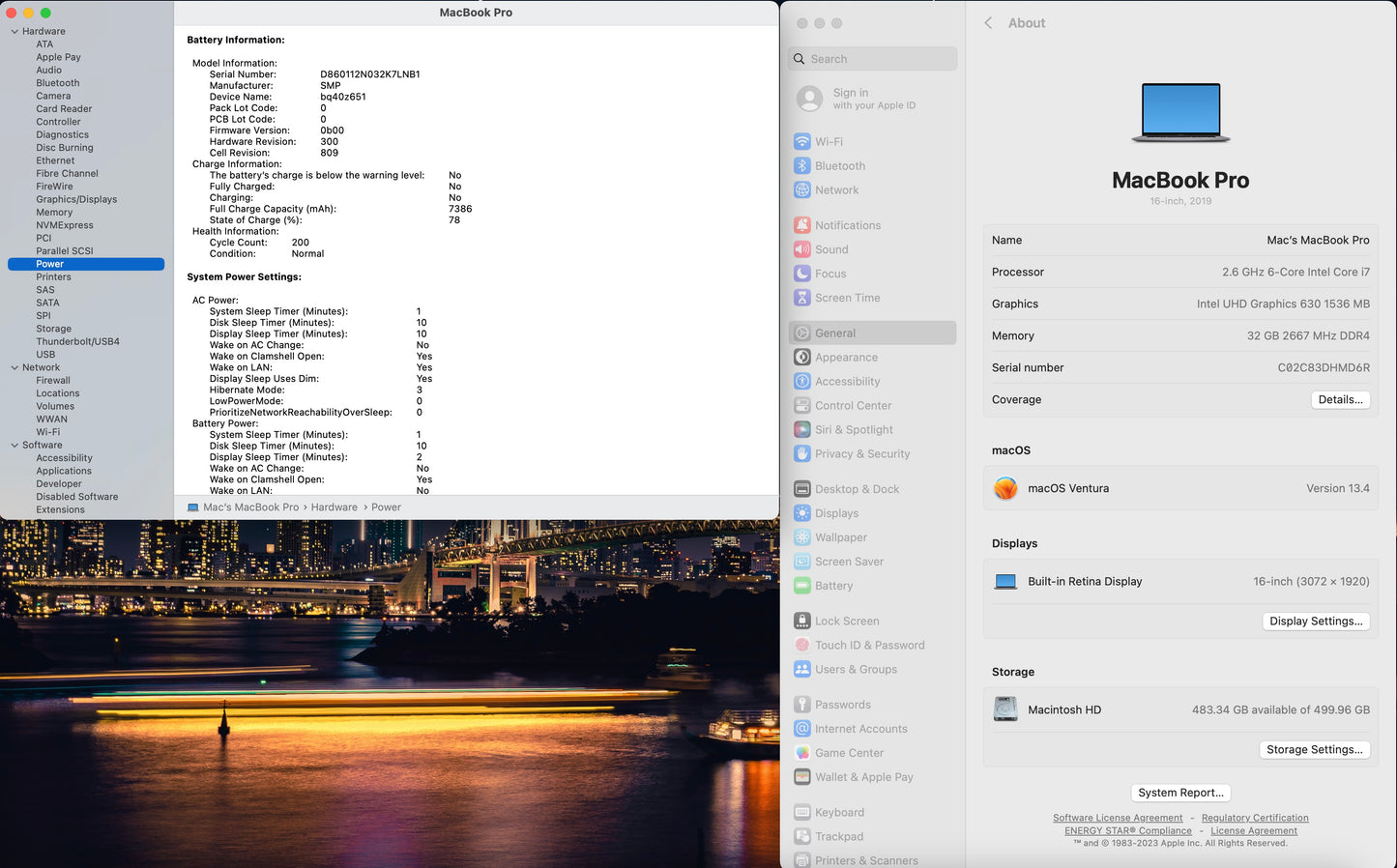Click the Wi-Fi icon in Settings sidebar
The width and height of the screenshot is (1397, 868).
point(801,141)
